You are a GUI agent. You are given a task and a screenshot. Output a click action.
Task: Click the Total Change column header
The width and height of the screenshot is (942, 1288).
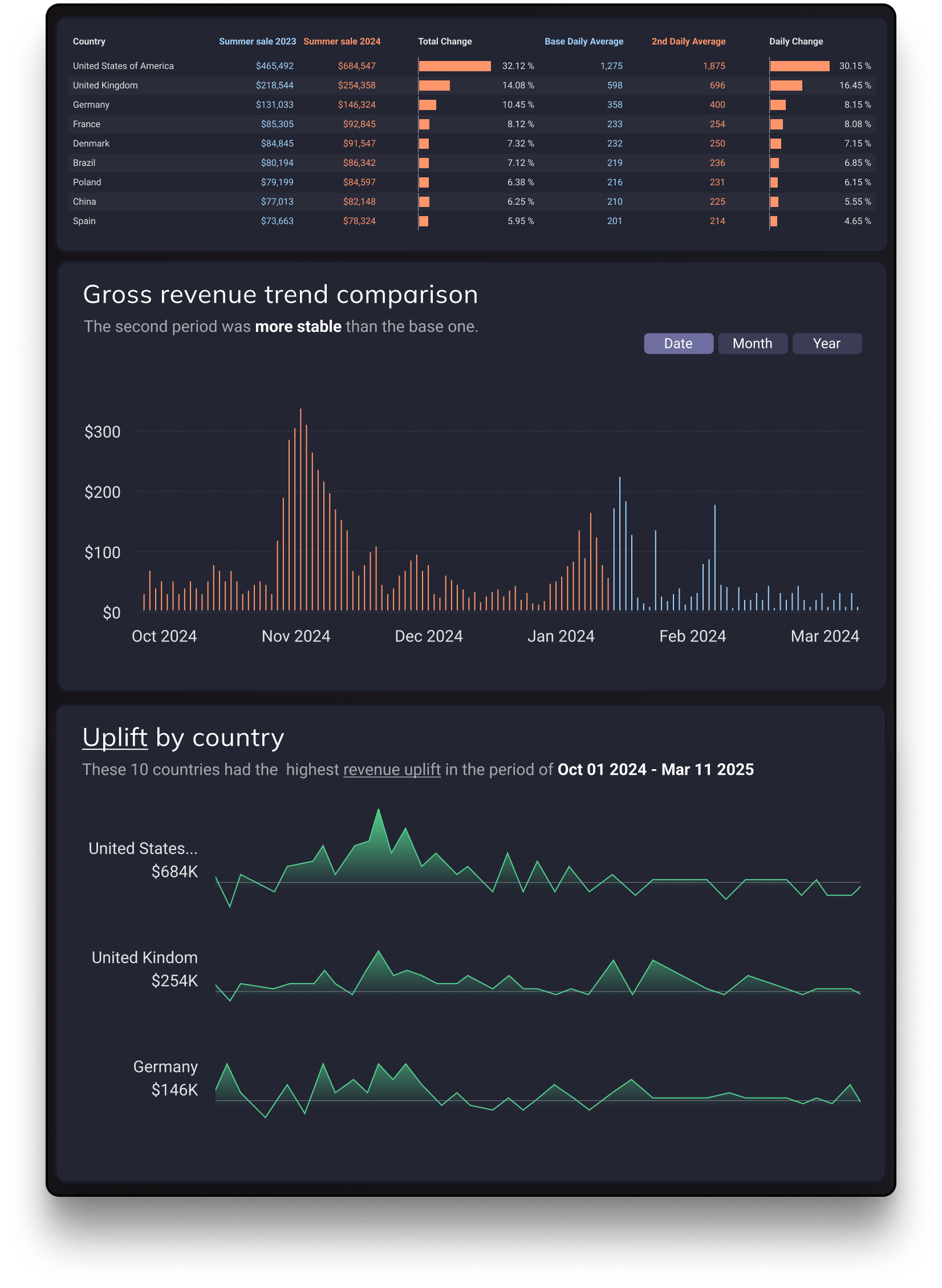[445, 42]
